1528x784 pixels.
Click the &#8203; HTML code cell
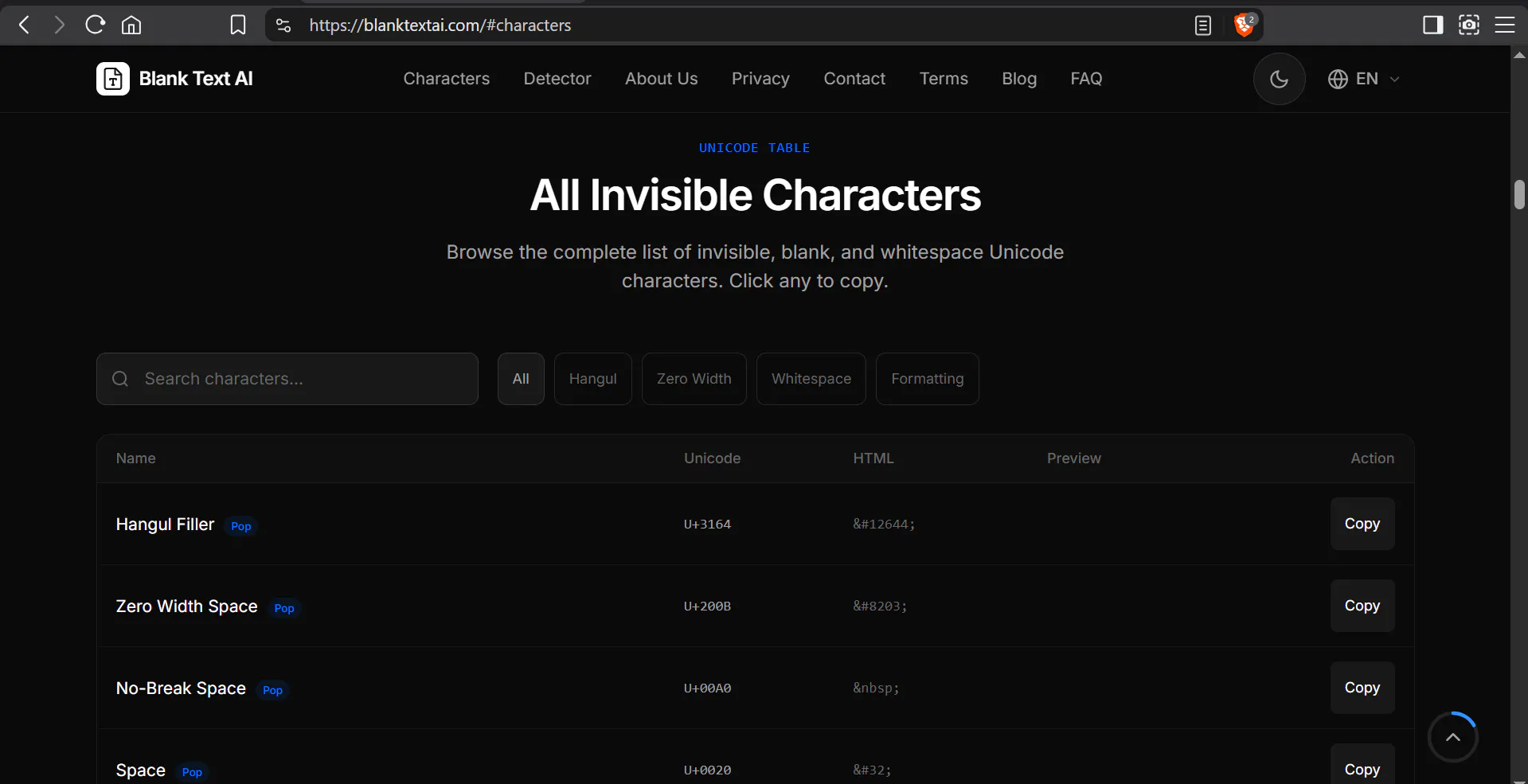tap(880, 606)
